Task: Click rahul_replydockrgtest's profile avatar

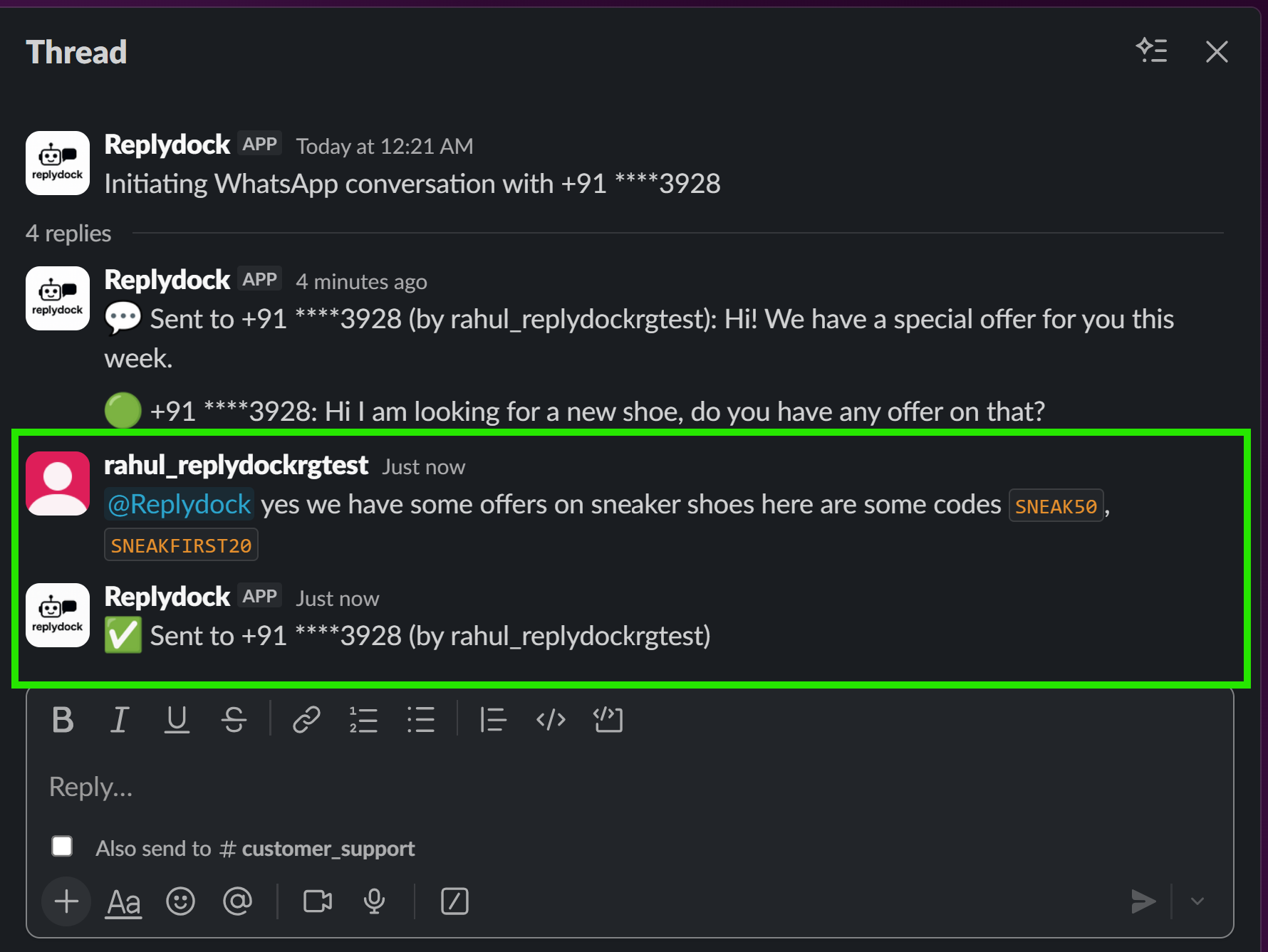Action: tap(57, 483)
